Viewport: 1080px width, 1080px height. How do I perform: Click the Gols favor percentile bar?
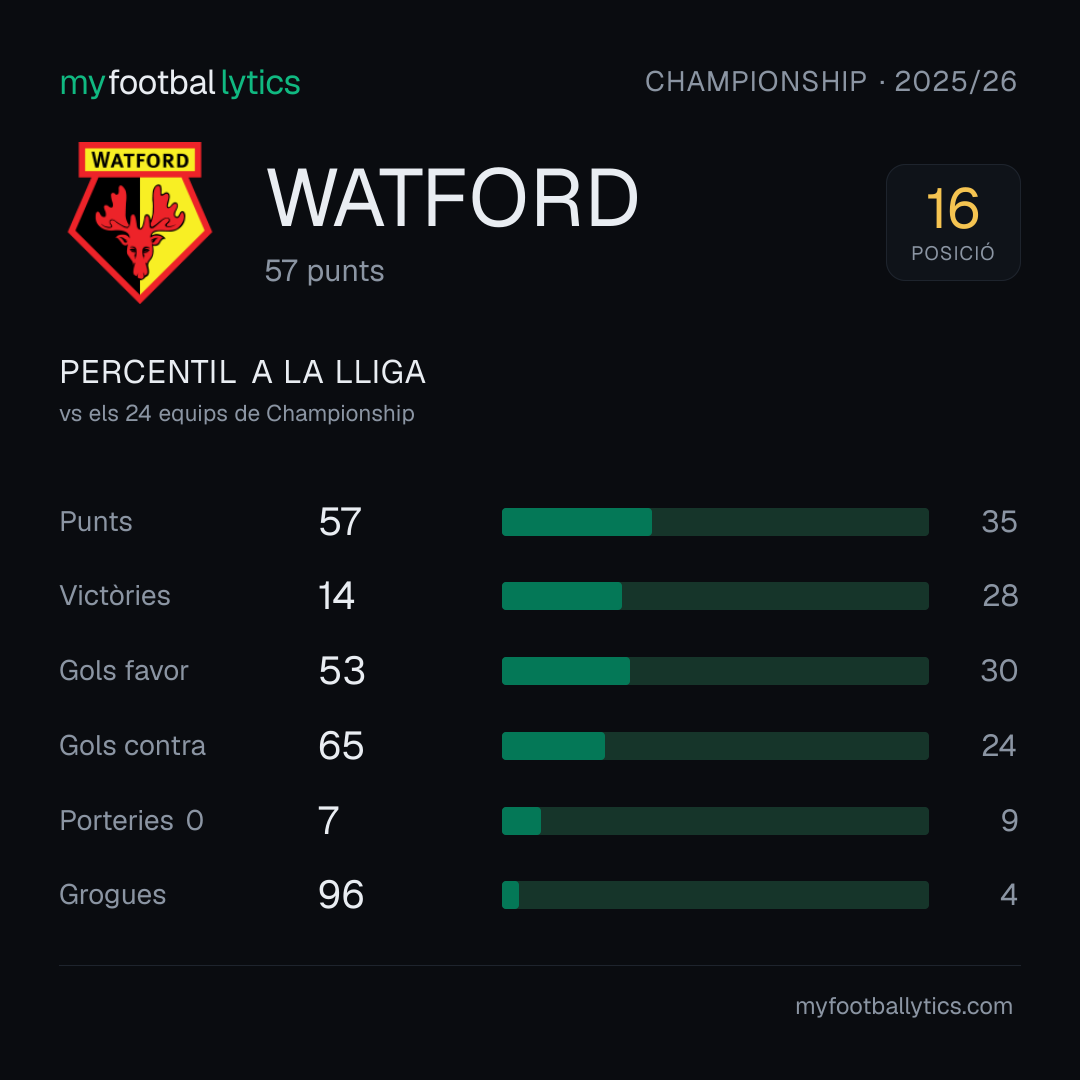point(715,671)
